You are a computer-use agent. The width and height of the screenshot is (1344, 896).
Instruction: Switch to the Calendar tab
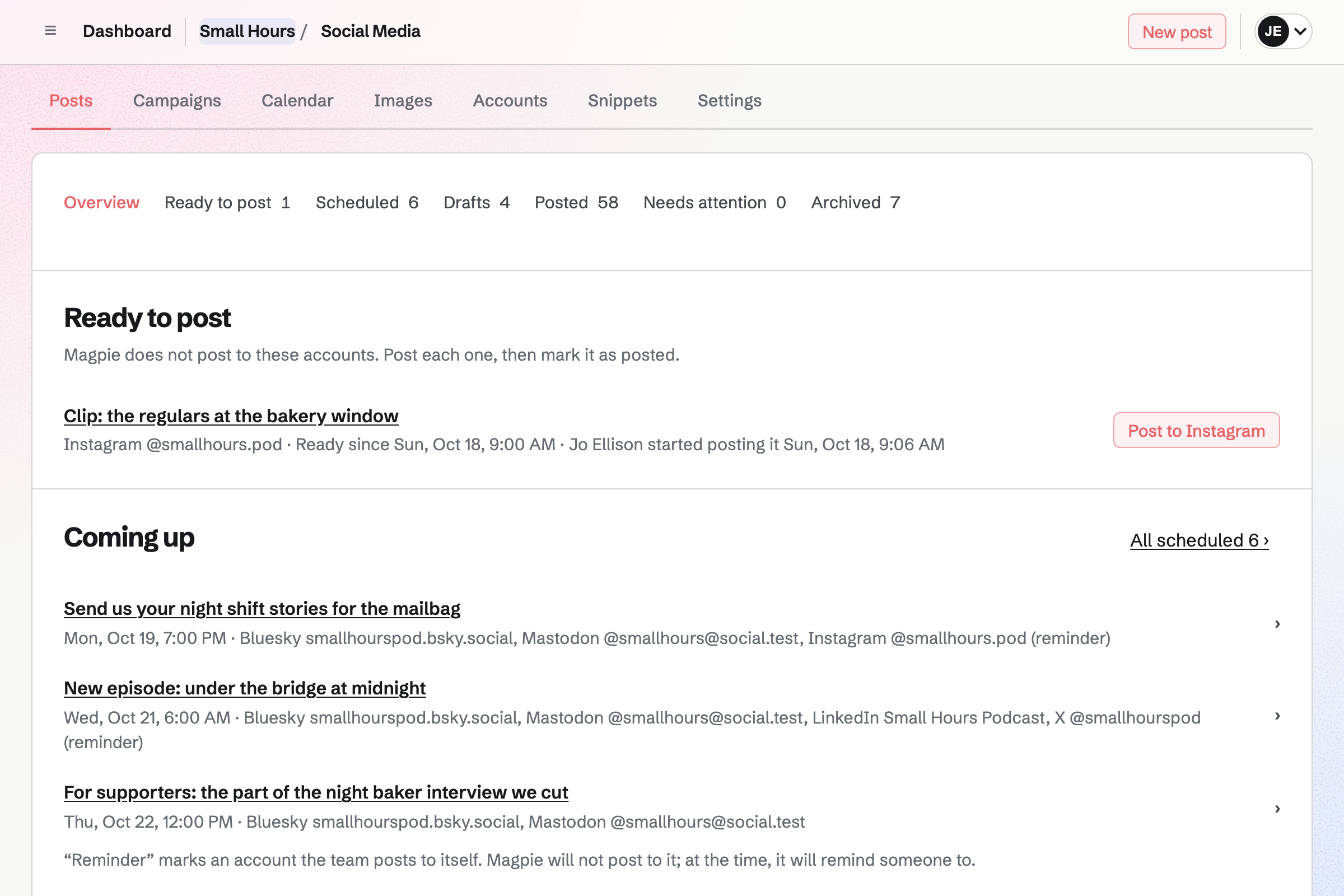coord(297,101)
